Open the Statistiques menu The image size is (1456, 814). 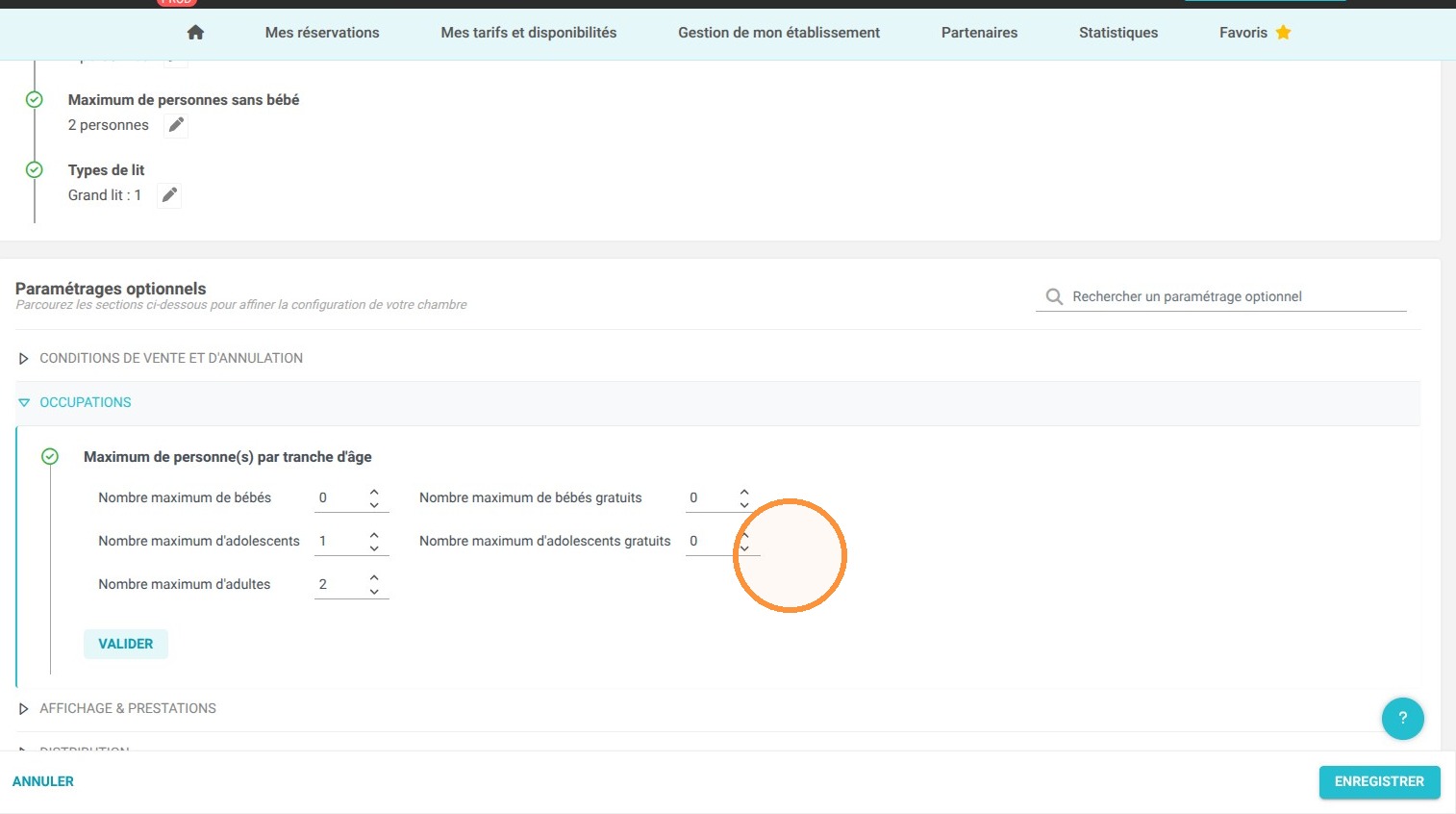tap(1118, 33)
